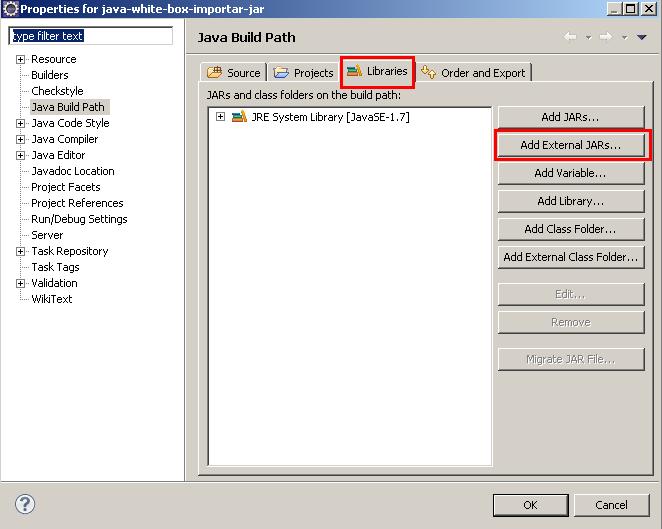
Task: Confirm with the OK button
Action: [x=530, y=505]
